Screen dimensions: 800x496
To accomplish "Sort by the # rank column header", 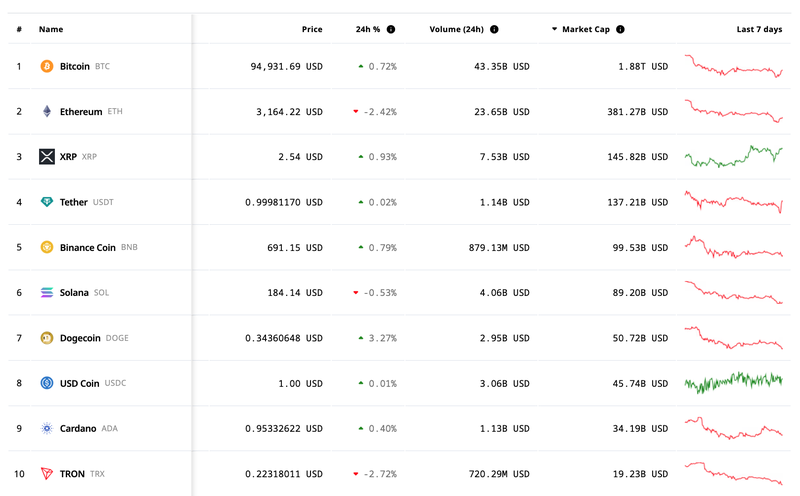I will pos(19,29).
